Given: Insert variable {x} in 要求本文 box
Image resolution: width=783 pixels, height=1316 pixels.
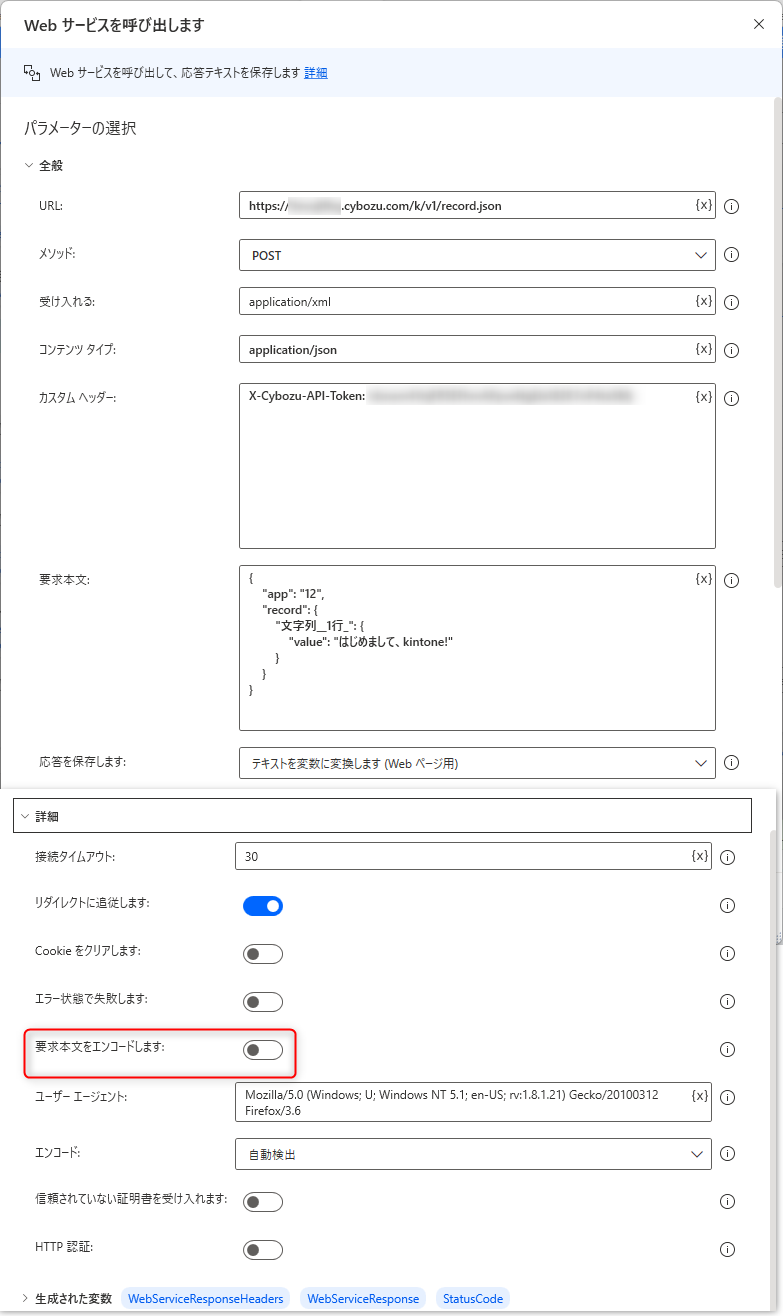Looking at the screenshot, I should (x=704, y=579).
